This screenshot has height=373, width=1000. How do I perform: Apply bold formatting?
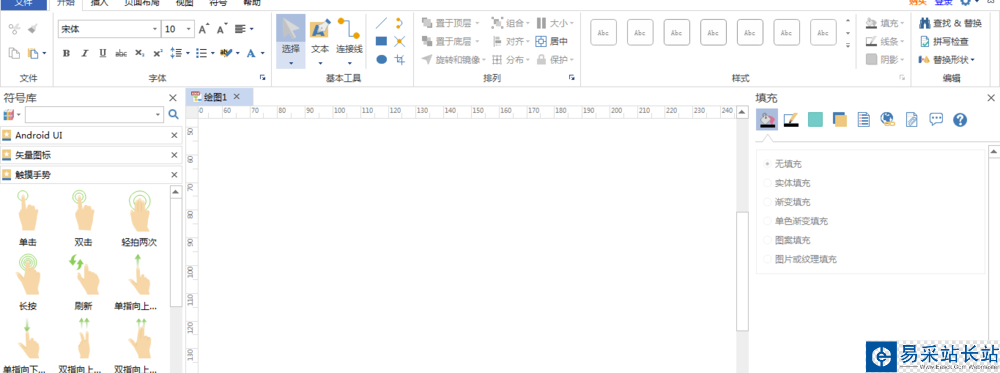[66, 54]
